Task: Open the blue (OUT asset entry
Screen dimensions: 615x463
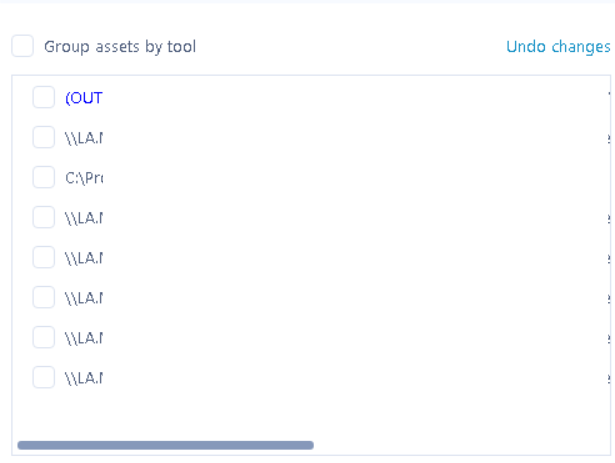Action: (x=84, y=98)
